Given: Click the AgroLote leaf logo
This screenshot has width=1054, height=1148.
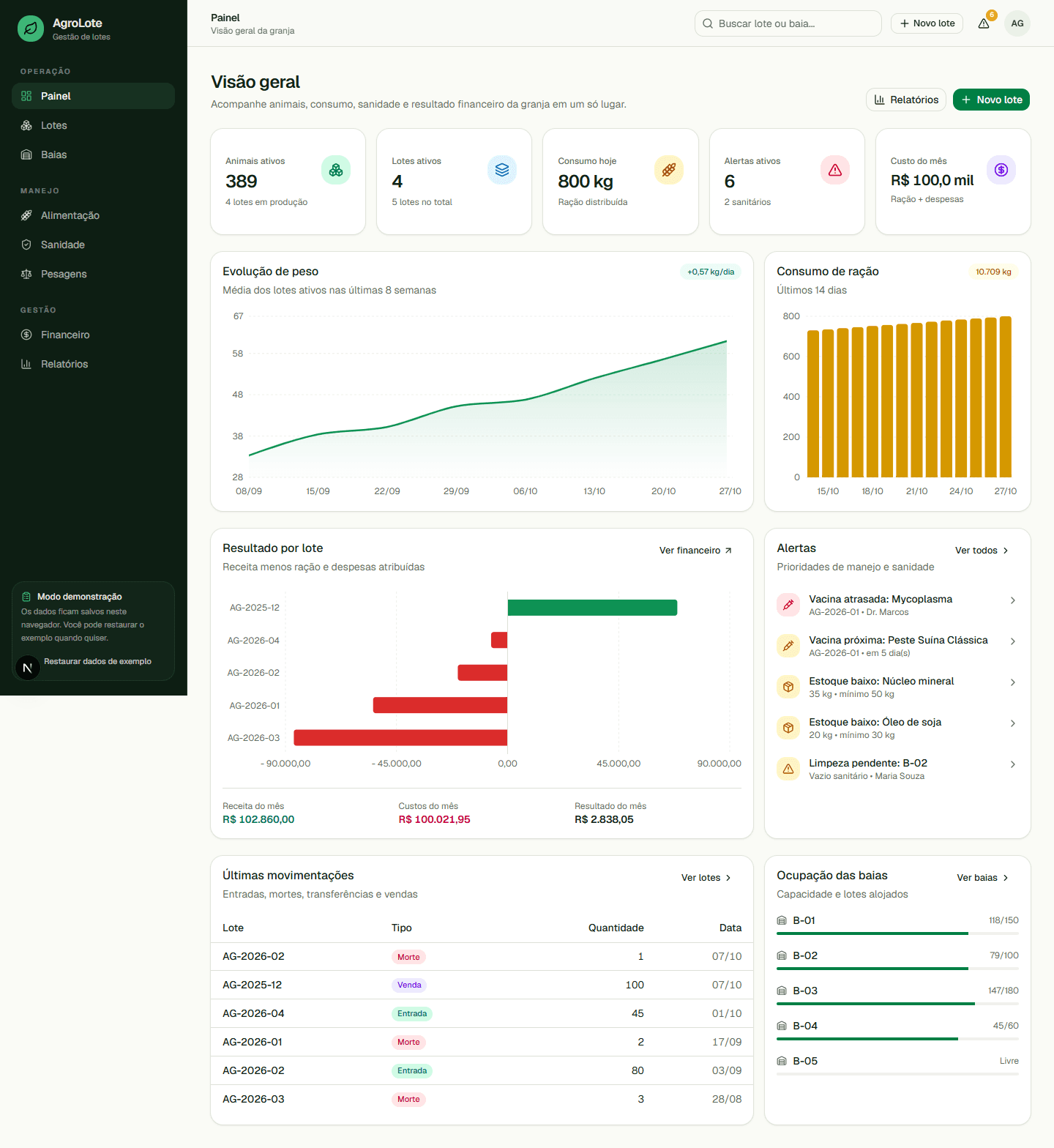Looking at the screenshot, I should [x=31, y=29].
